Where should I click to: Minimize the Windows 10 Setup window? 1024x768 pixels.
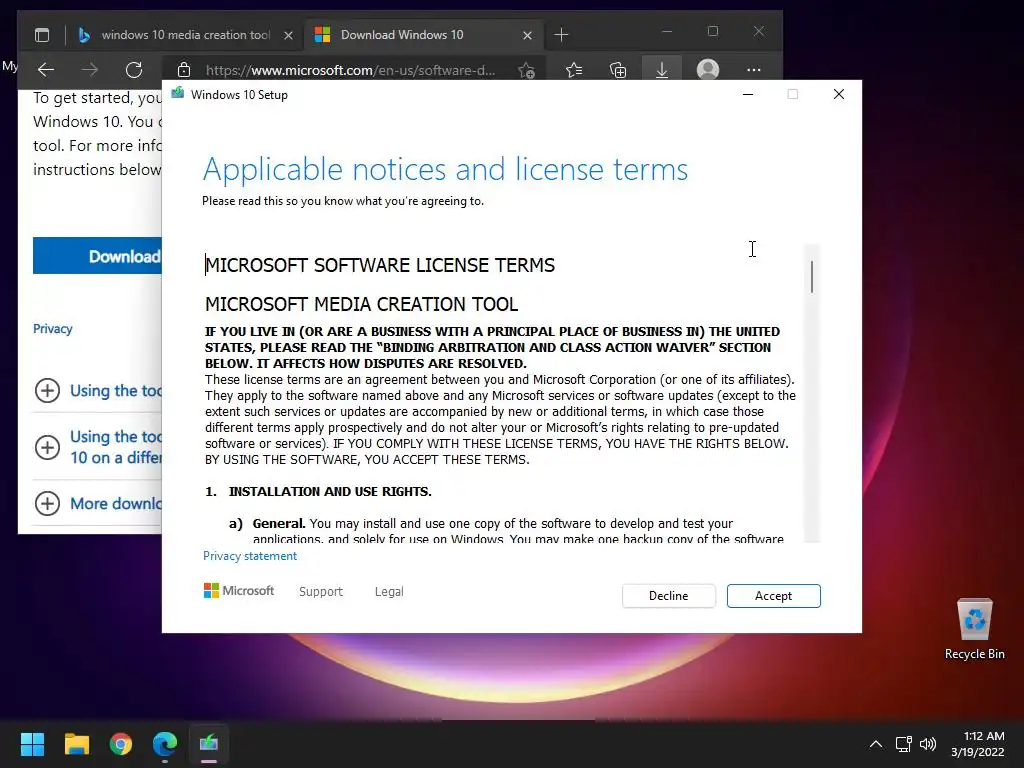point(748,95)
